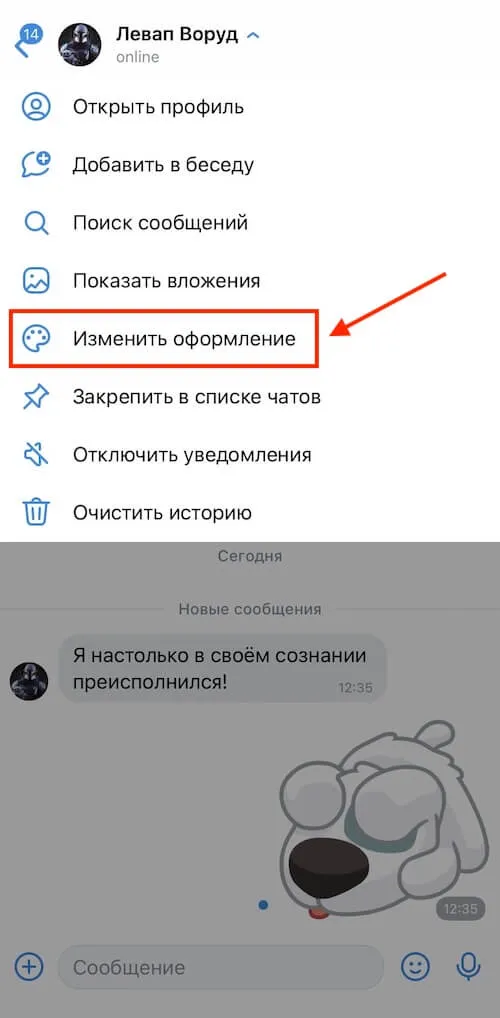
Task: Tap the trash bin icon
Action: tap(36, 513)
